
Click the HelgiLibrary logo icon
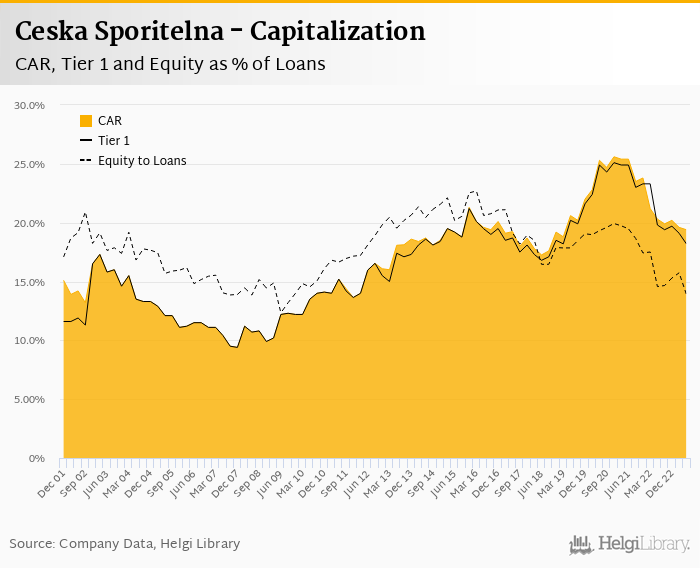pyautogui.click(x=581, y=545)
